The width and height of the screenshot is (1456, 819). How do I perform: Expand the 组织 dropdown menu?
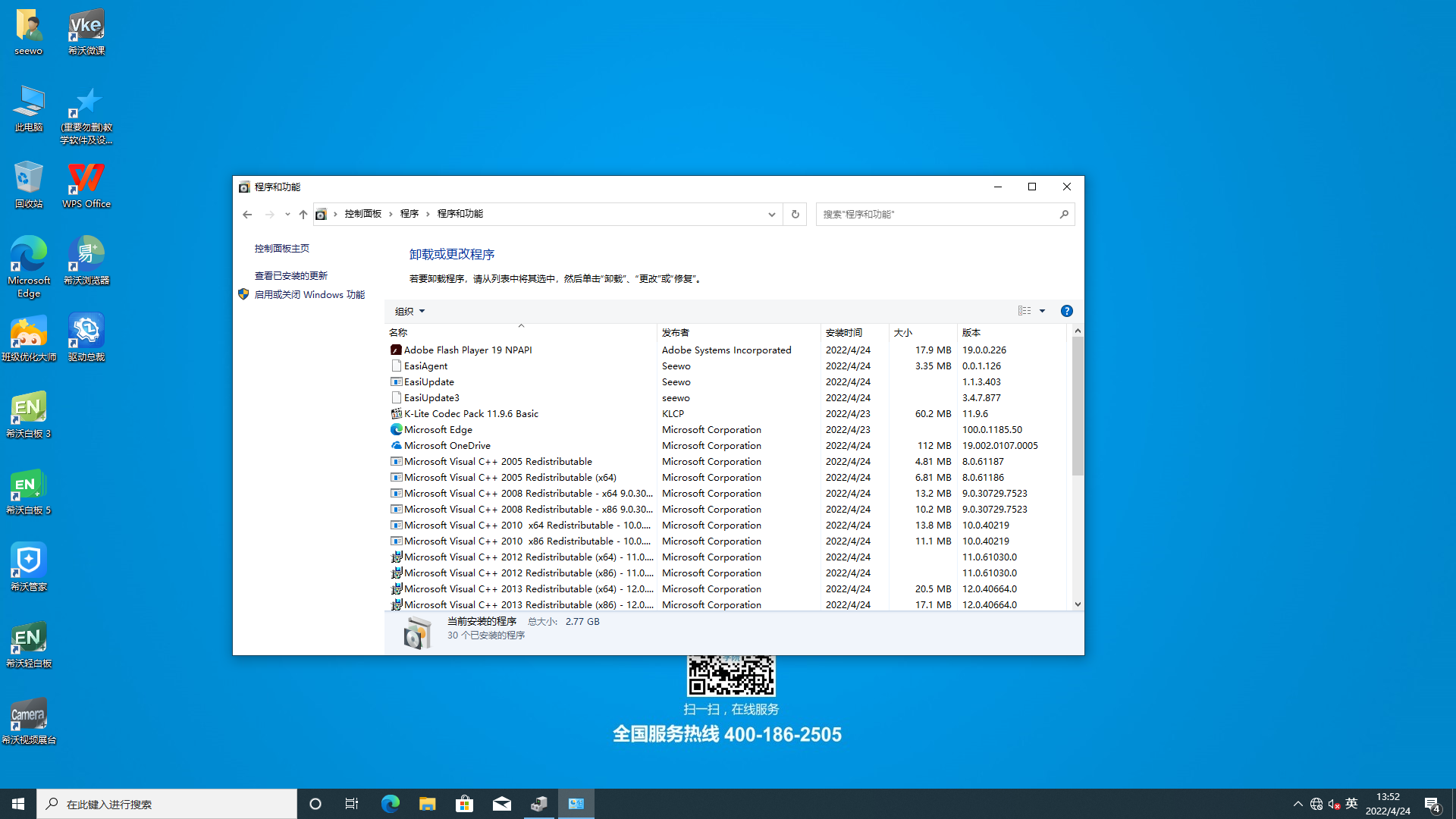409,311
